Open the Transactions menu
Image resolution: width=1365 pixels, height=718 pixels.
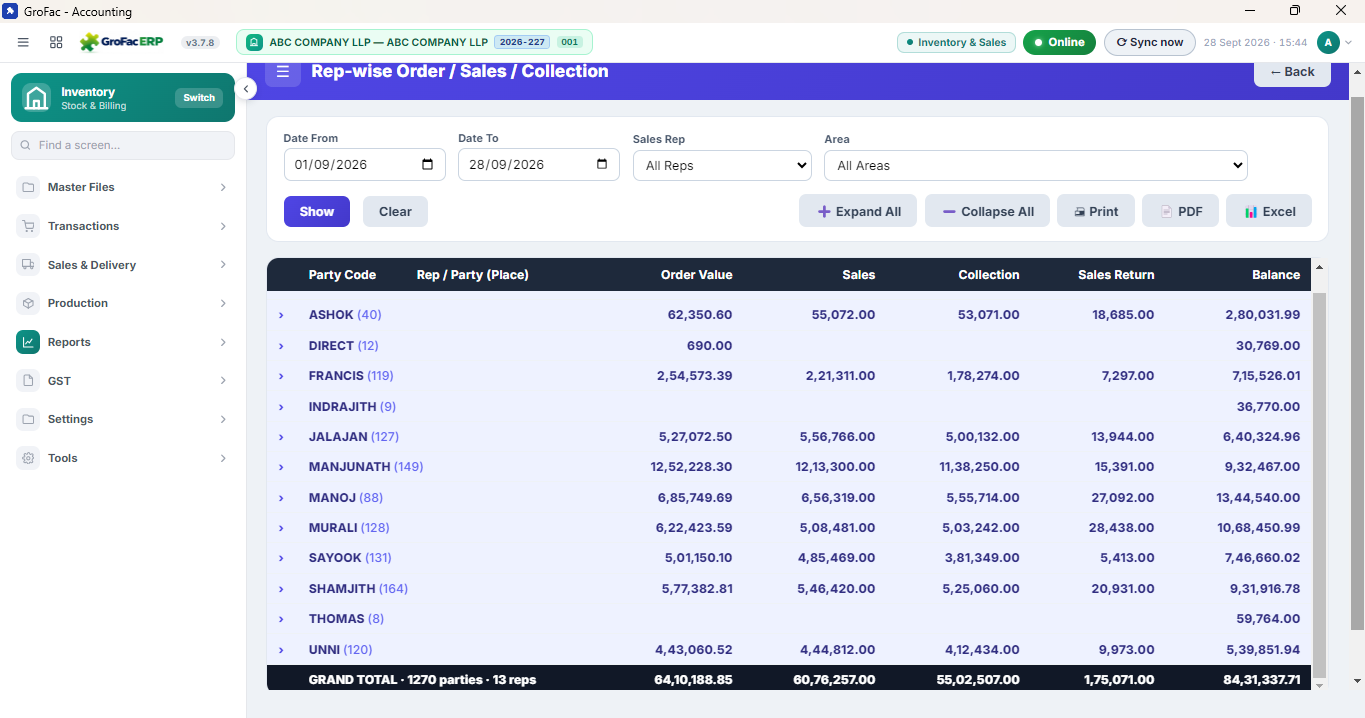123,226
